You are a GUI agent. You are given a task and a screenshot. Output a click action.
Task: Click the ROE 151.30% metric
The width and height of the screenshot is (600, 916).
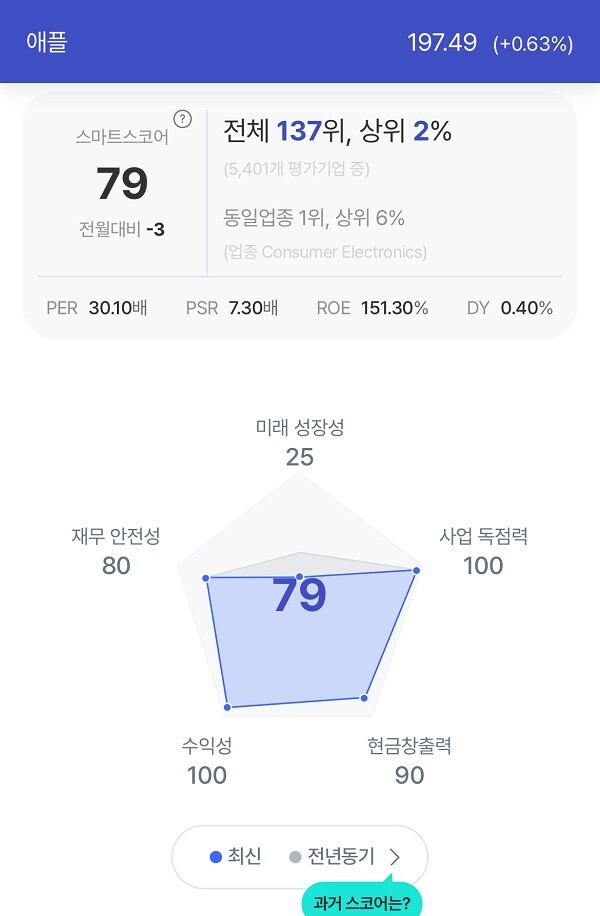(x=372, y=308)
